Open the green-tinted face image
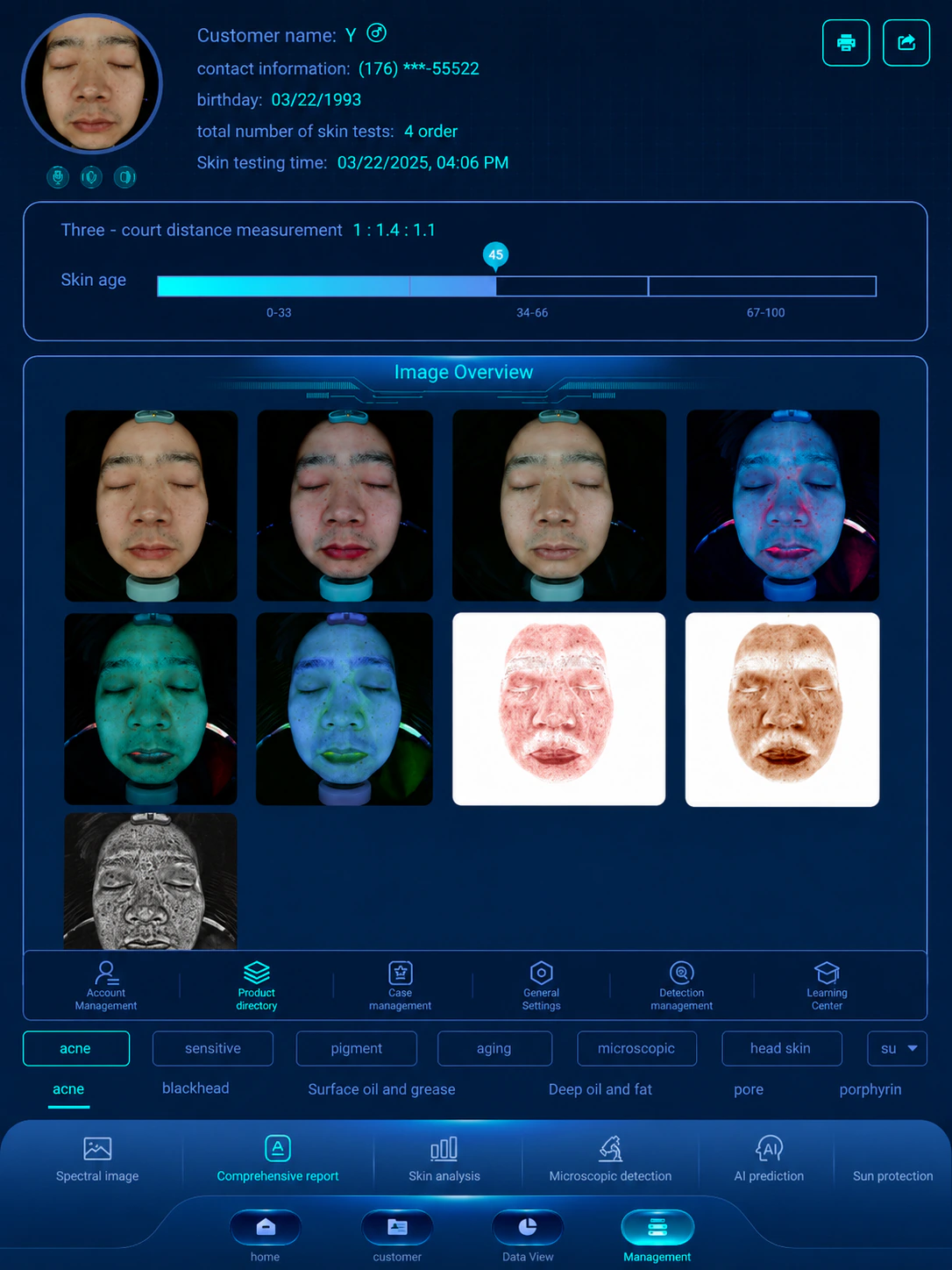This screenshot has height=1270, width=952. click(x=151, y=709)
